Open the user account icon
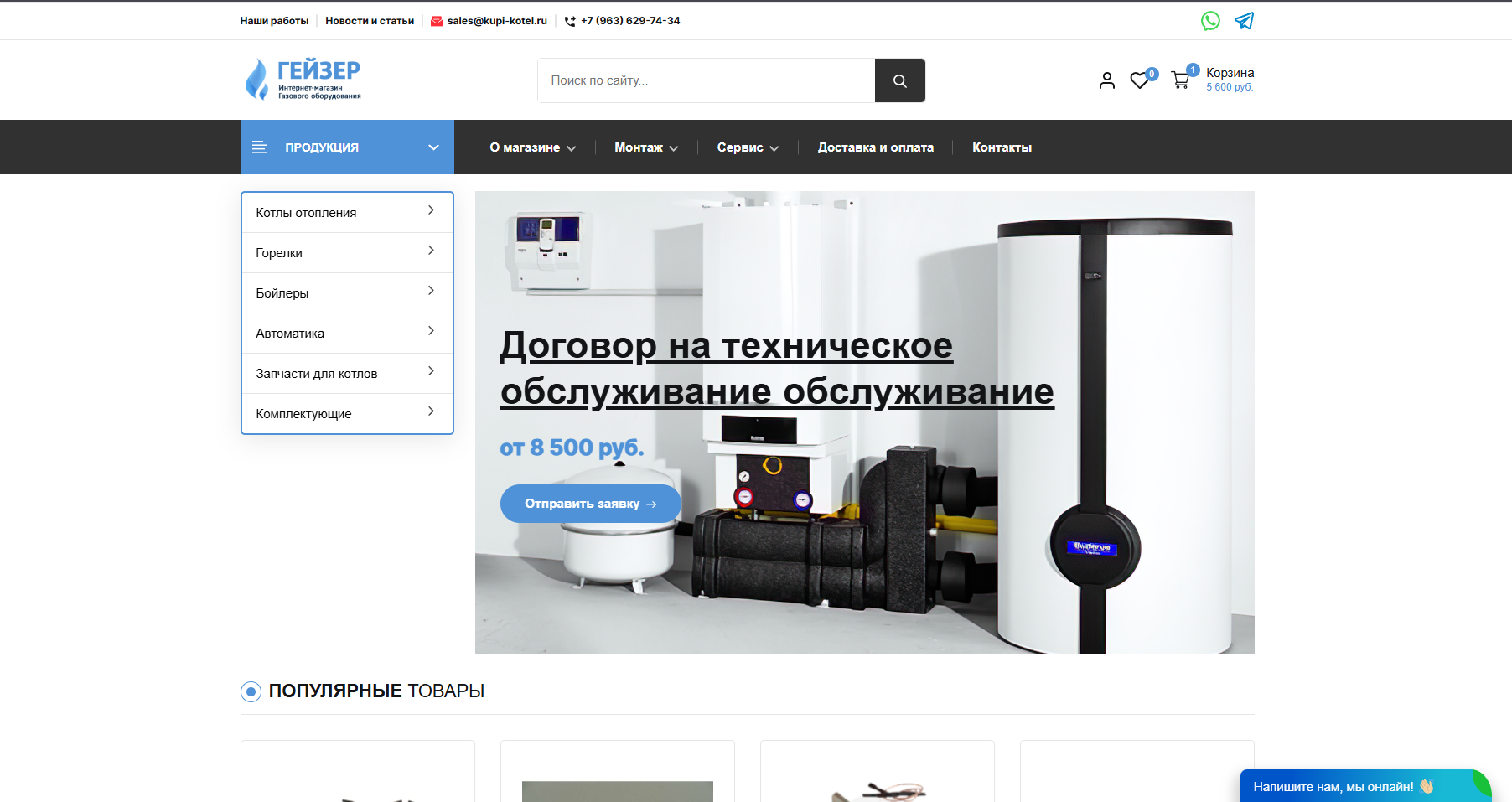Screen dimensions: 1512x802 tap(1106, 80)
